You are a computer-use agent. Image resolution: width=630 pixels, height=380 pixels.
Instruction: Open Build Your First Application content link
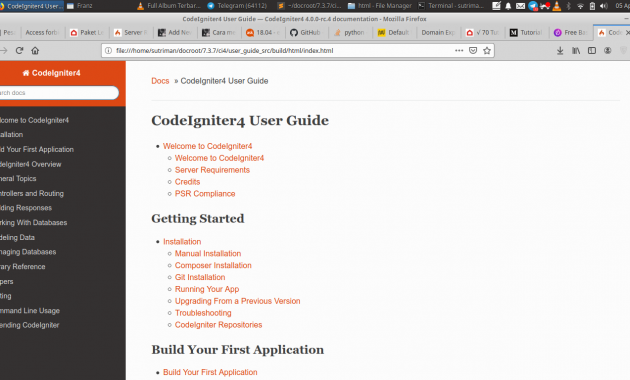(210, 372)
